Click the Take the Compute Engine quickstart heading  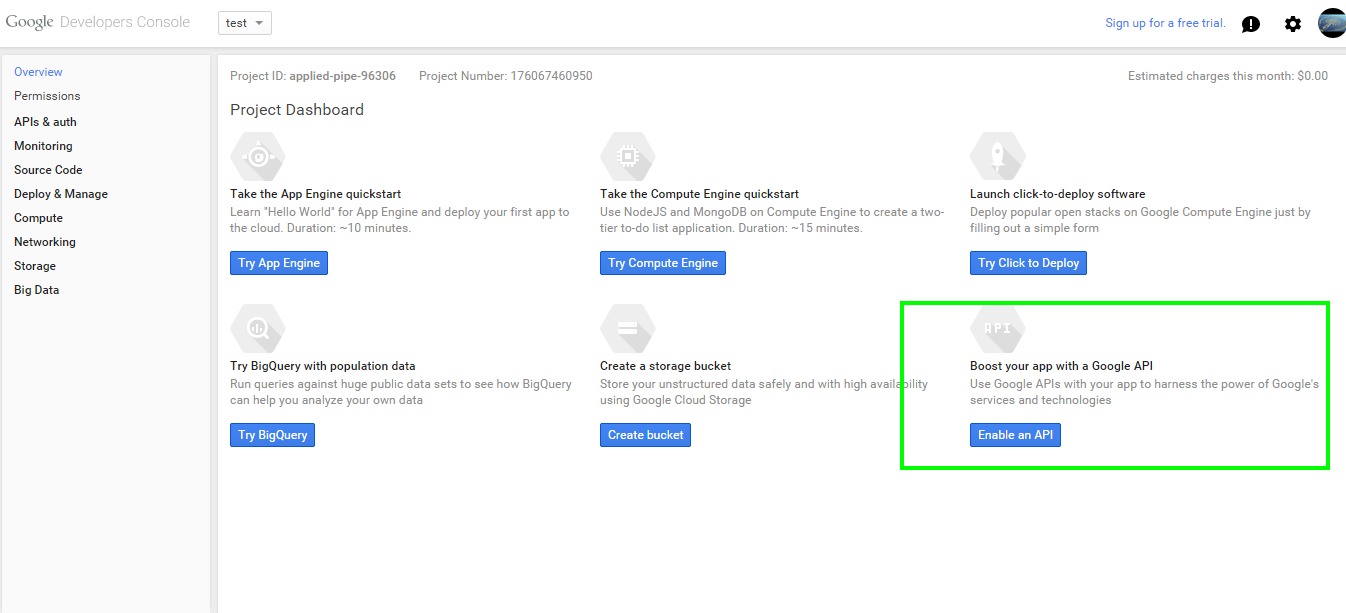coord(699,194)
